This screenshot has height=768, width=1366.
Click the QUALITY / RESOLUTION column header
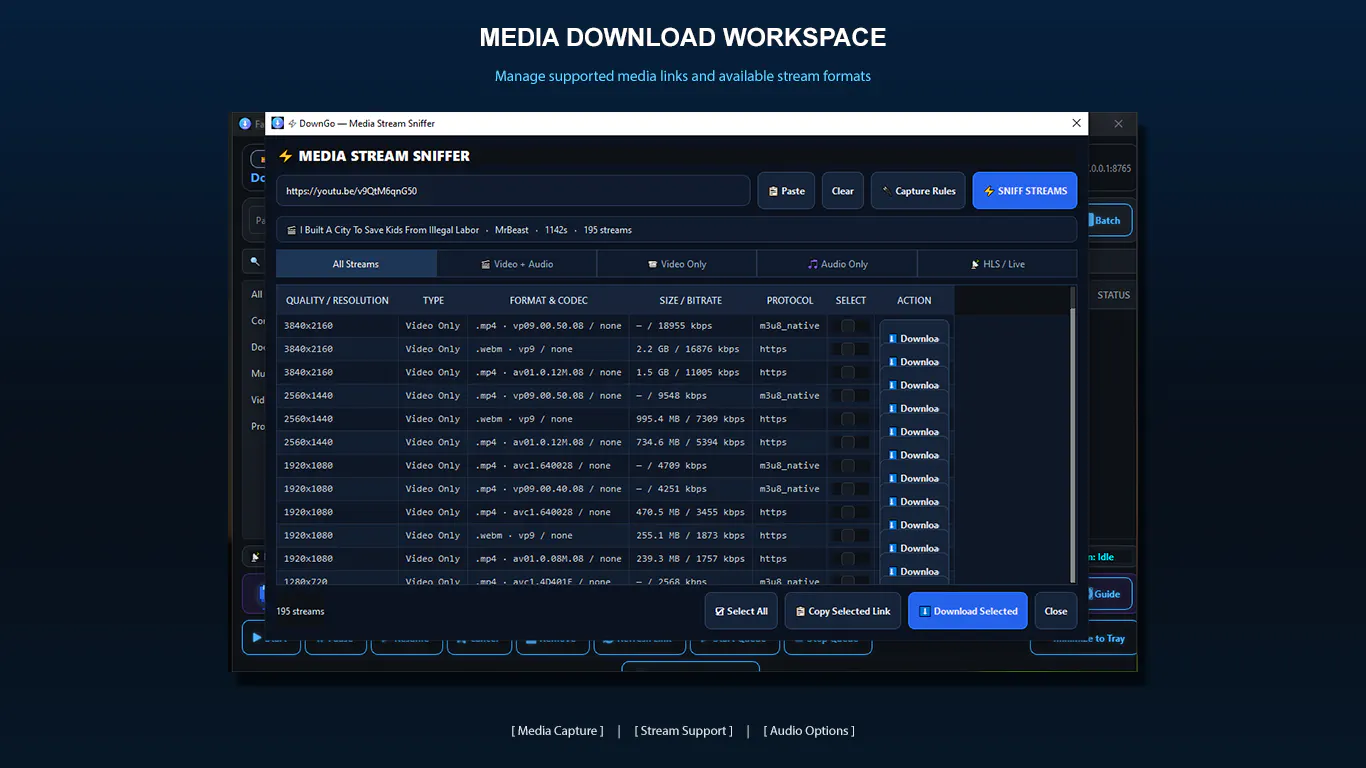click(x=337, y=300)
